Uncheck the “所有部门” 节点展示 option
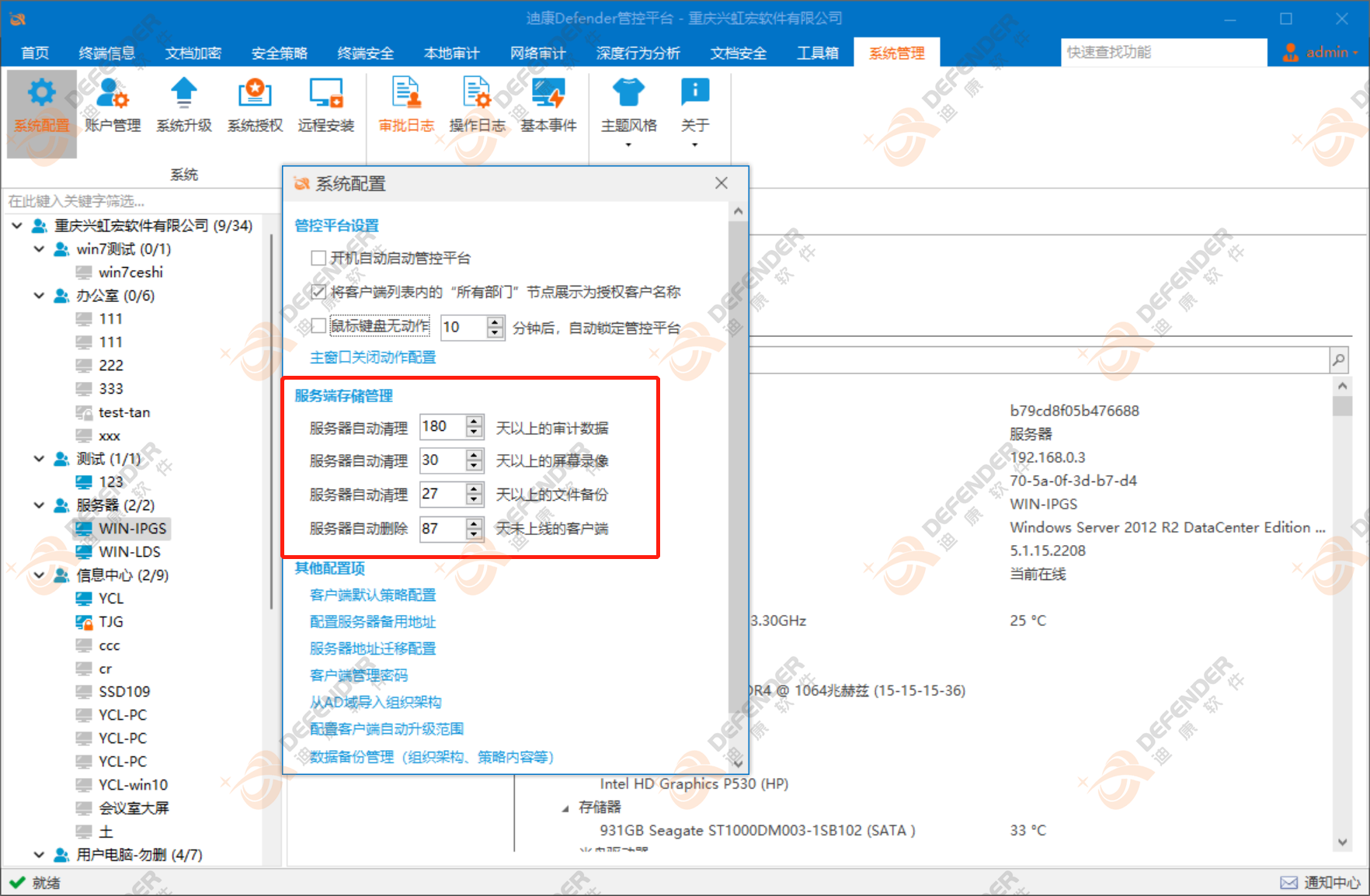 318,292
